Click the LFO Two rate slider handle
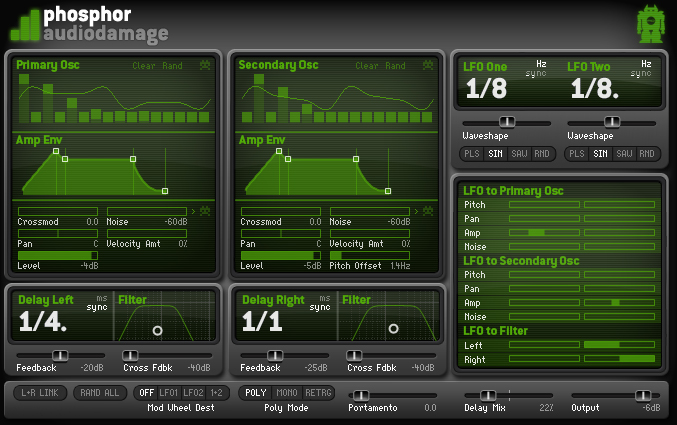The height and width of the screenshot is (425, 677). point(612,122)
